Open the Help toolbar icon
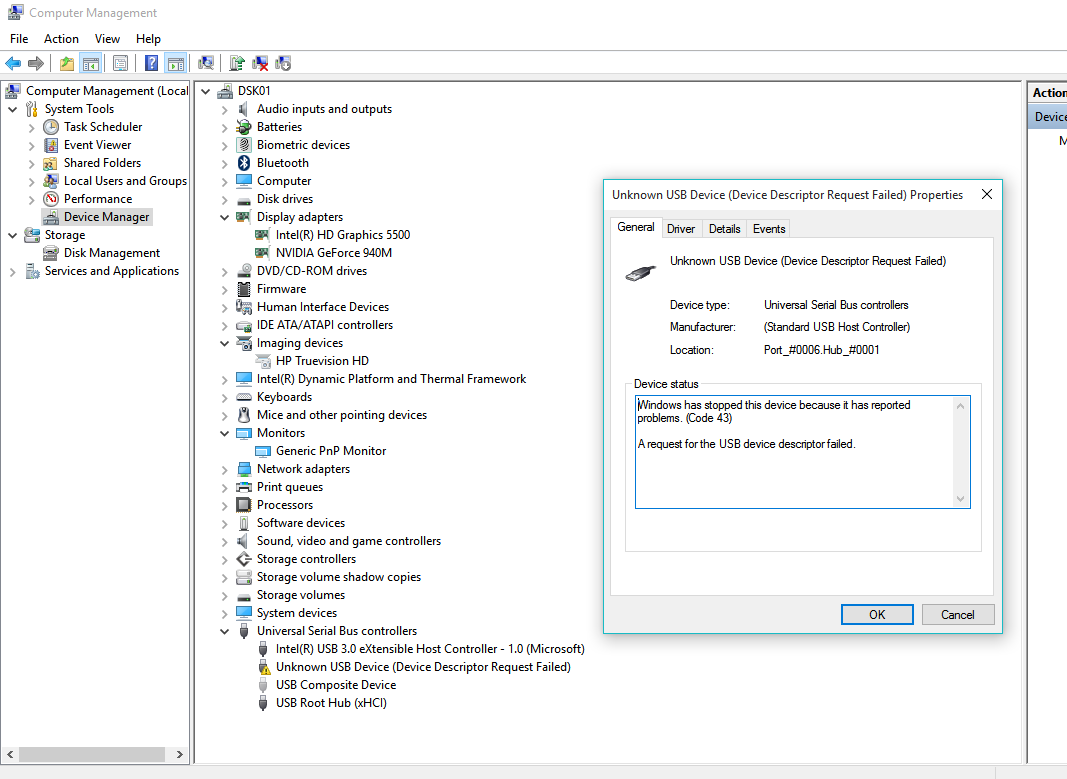The image size is (1067, 779). (150, 63)
